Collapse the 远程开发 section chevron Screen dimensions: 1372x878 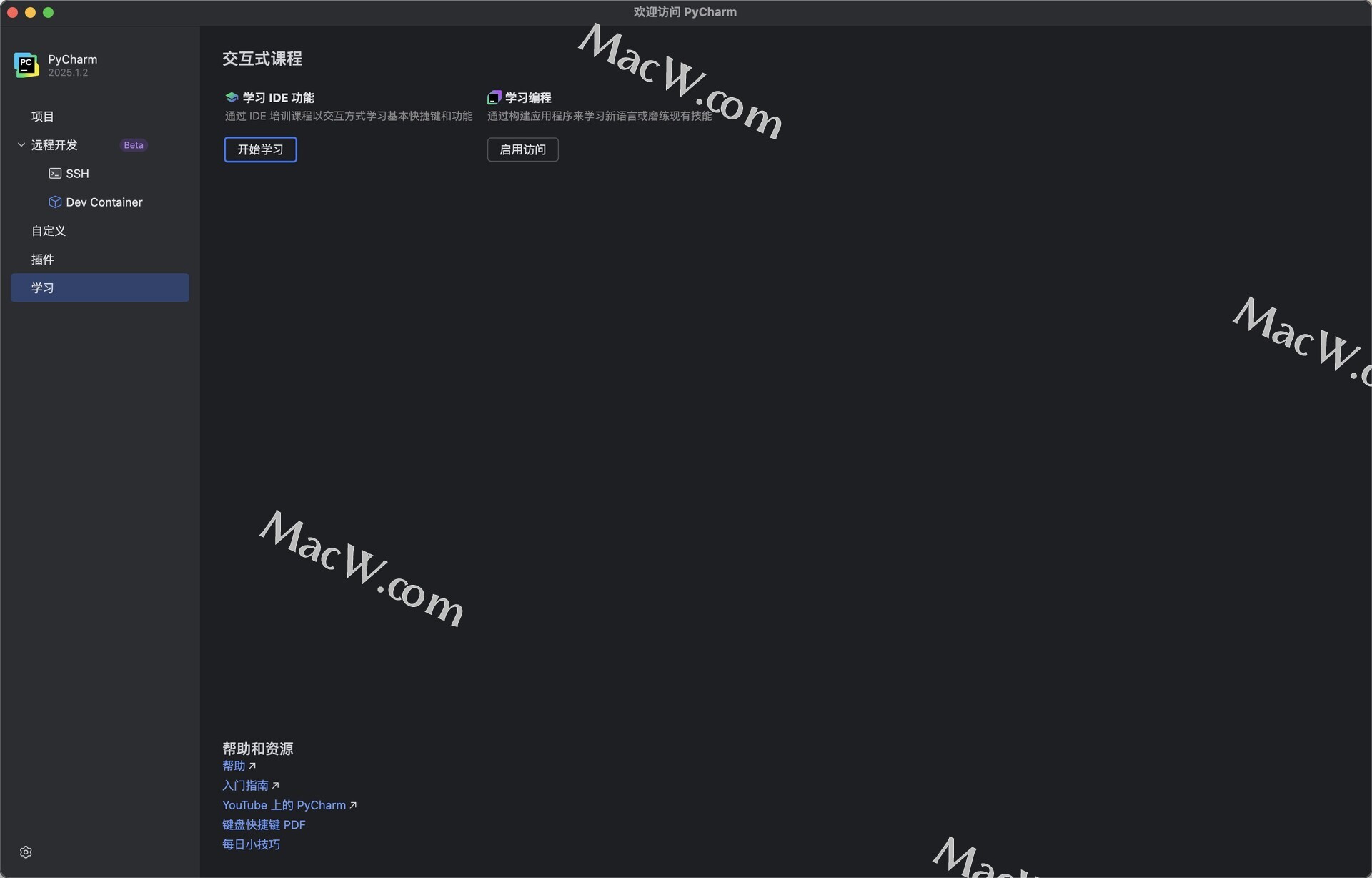point(21,145)
